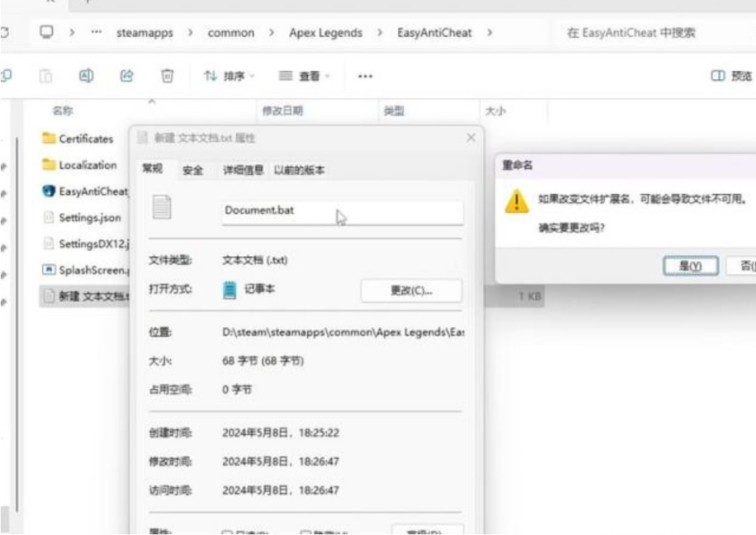Toggle the read-only (只读) attribute checkbox
This screenshot has height=535, width=756.
(x=227, y=533)
